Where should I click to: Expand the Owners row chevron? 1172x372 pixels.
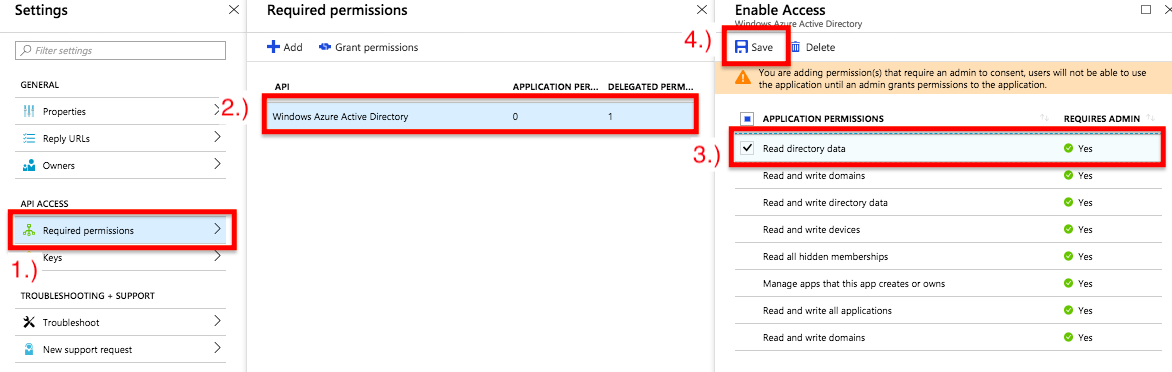(218, 164)
